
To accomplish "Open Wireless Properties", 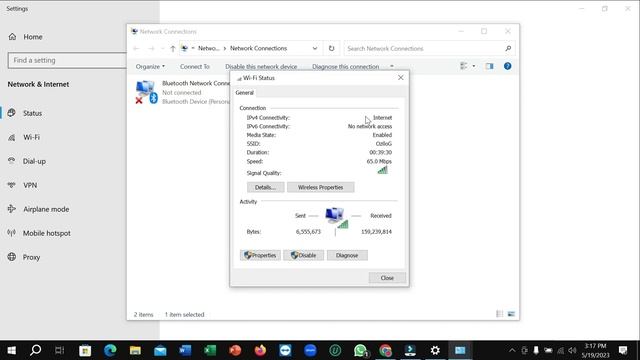I will point(320,187).
